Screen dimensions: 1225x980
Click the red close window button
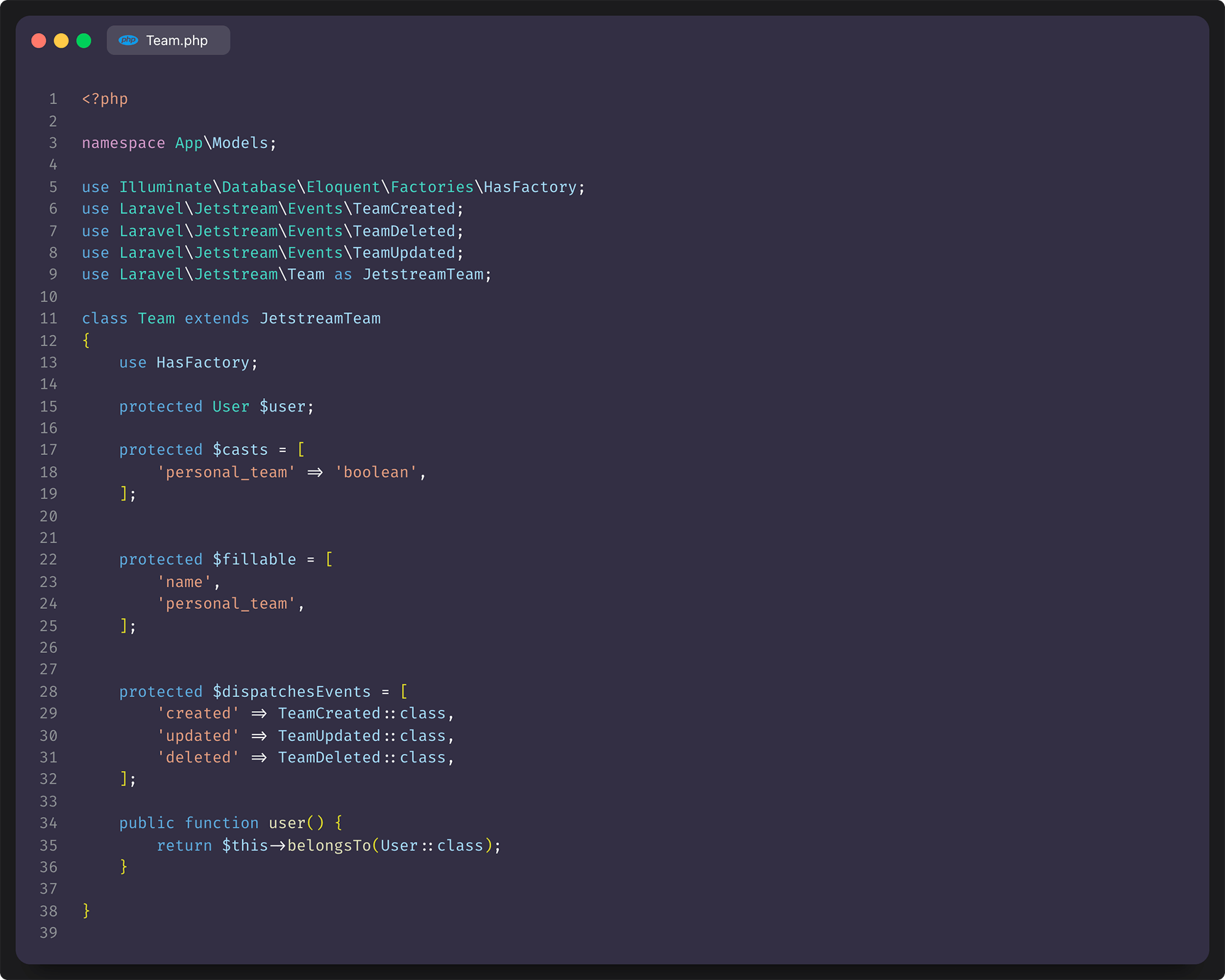coord(39,40)
